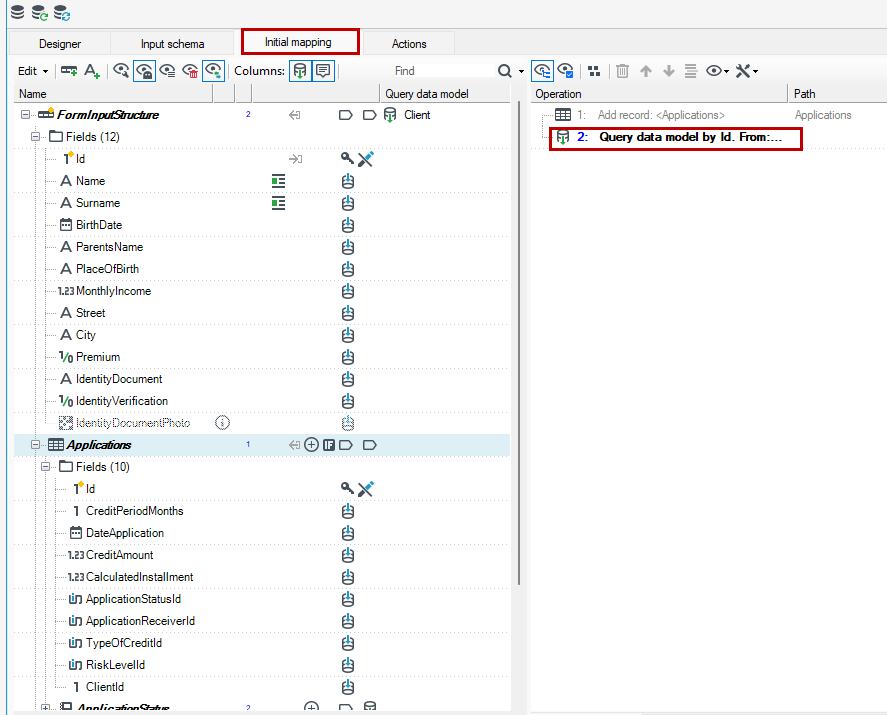Move operation down with the down arrow
887x715 pixels.
tap(669, 71)
